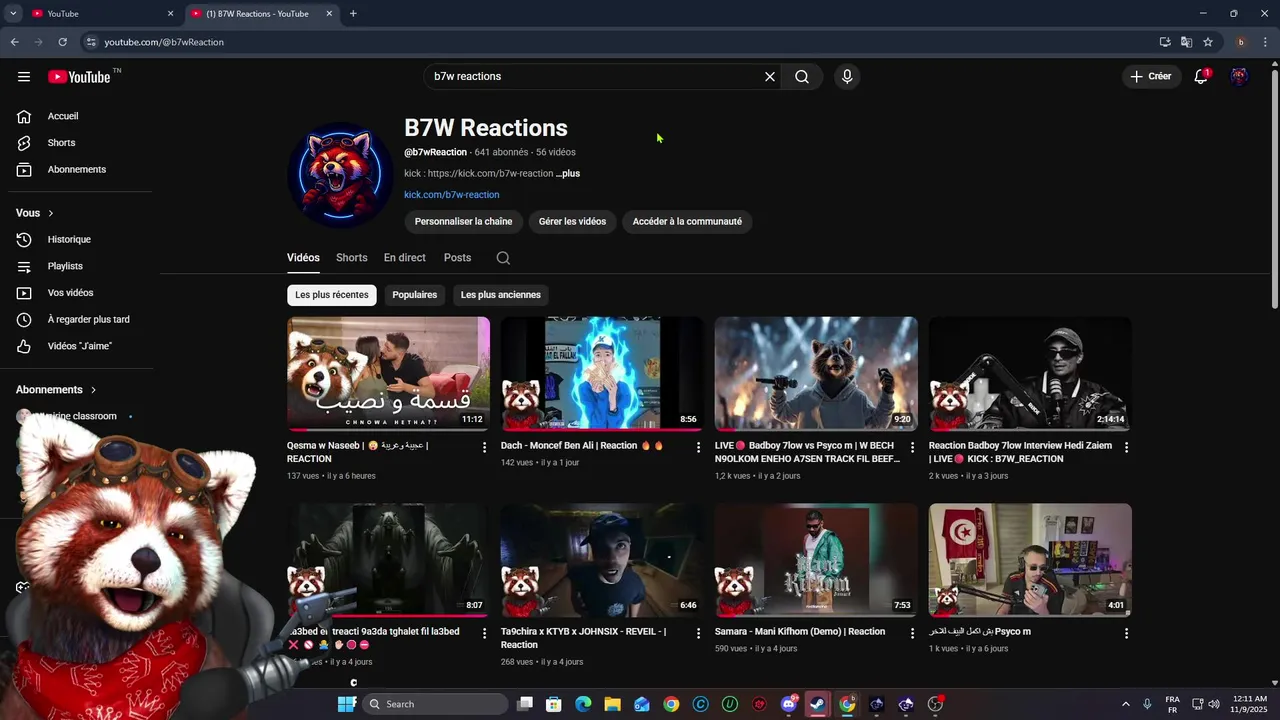Open options for Badboy 7low vs Psyco m video

(x=912, y=447)
